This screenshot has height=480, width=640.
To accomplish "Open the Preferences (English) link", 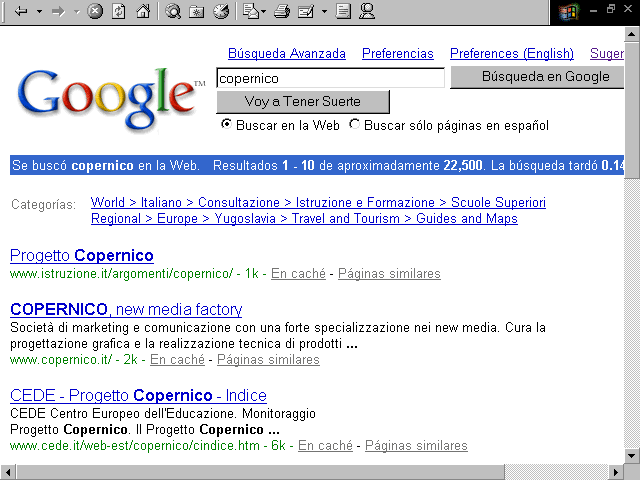I will coord(512,53).
